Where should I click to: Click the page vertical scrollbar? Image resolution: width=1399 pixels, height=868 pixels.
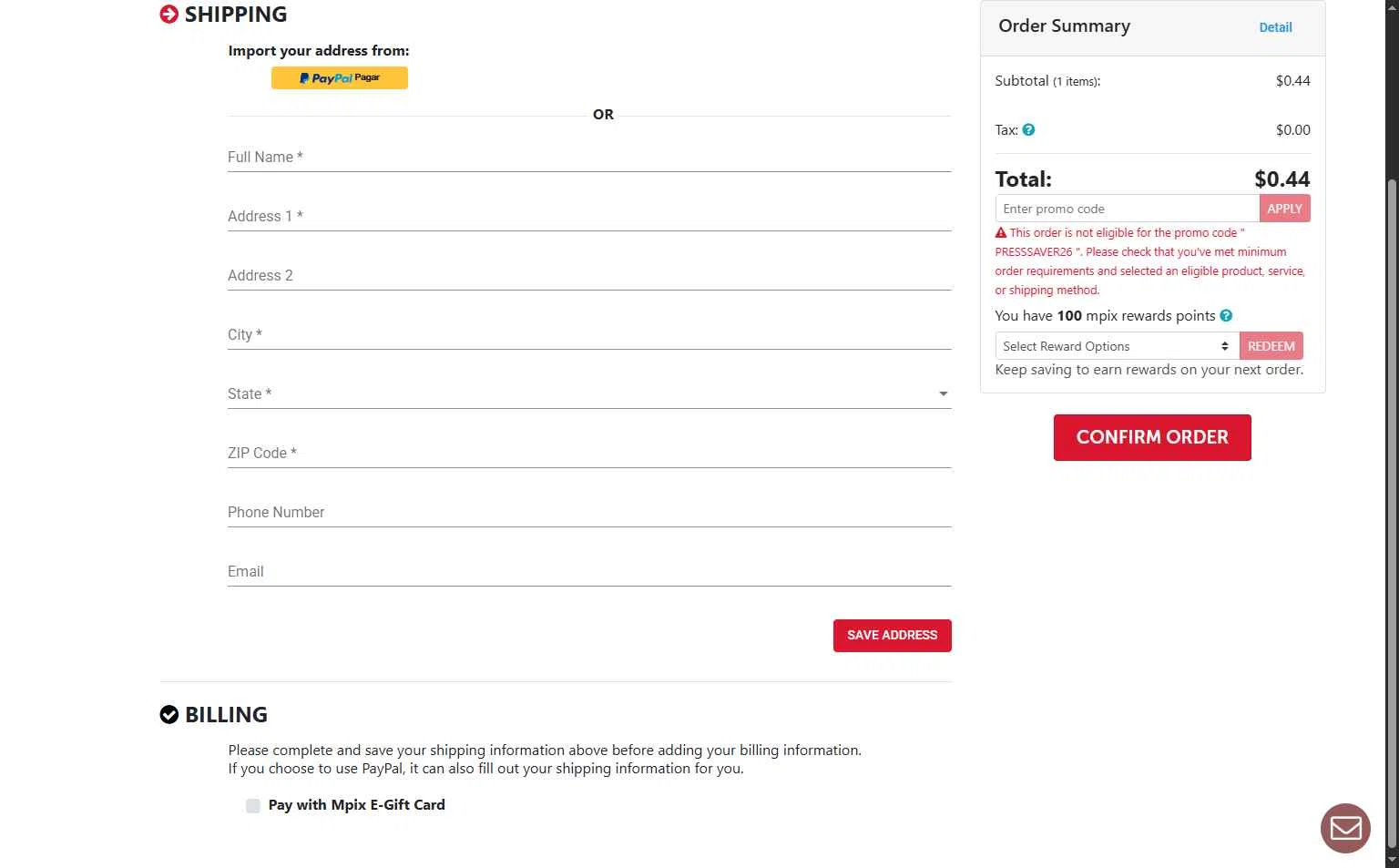click(x=1391, y=510)
